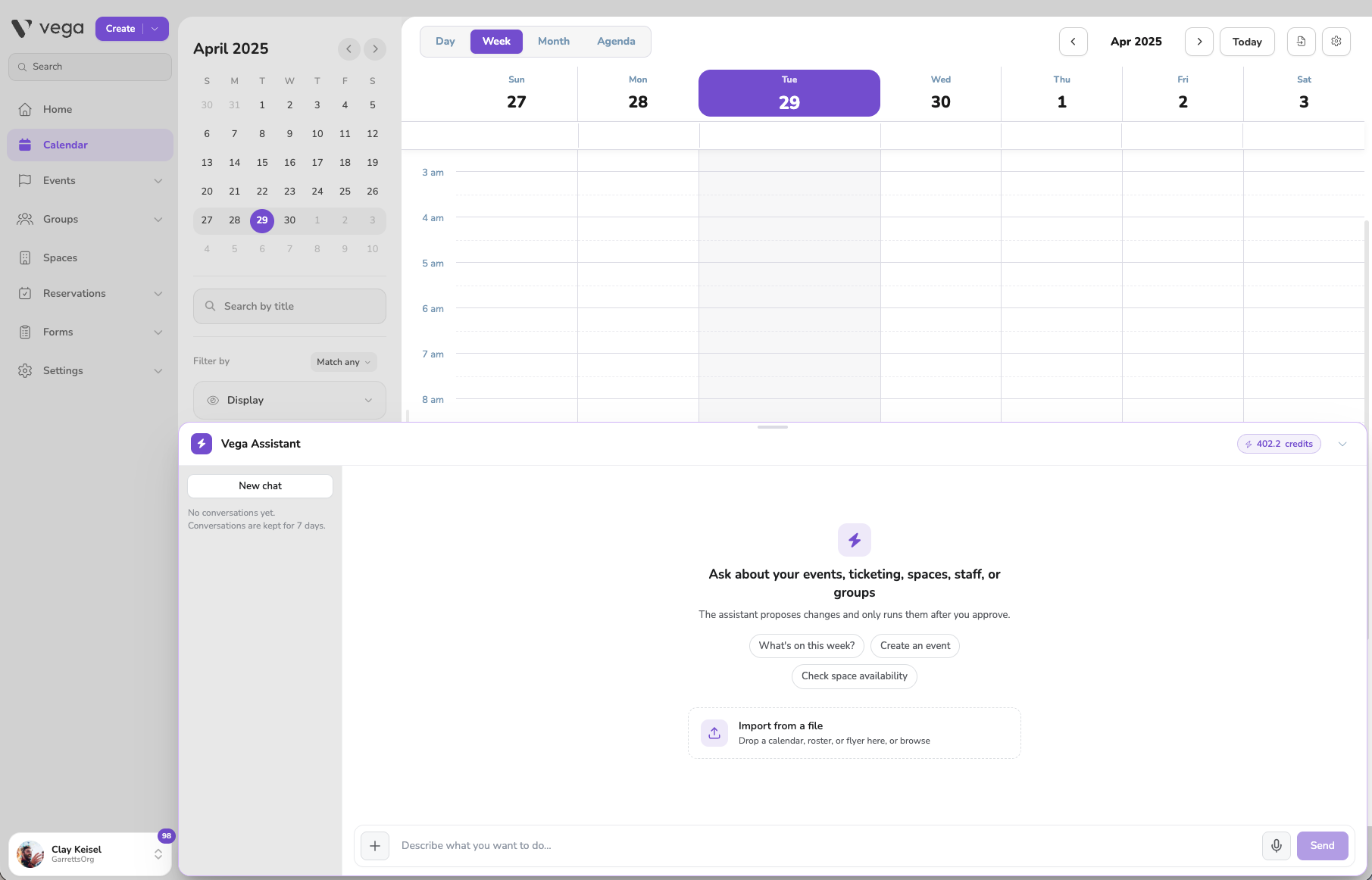The width and height of the screenshot is (1372, 880).
Task: Click the Describe what you want input
Action: coord(826,845)
